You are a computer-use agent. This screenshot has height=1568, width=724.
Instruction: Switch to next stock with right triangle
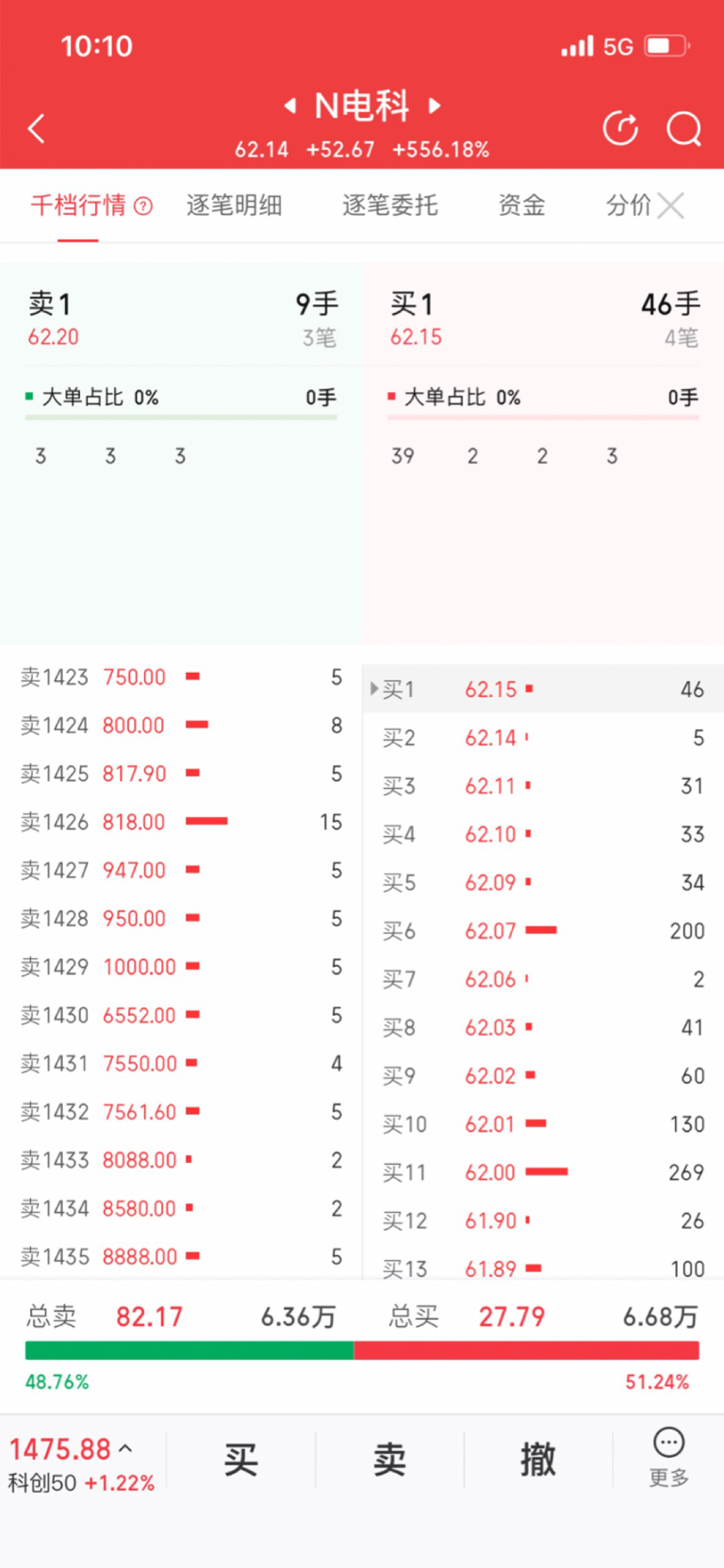(x=435, y=106)
